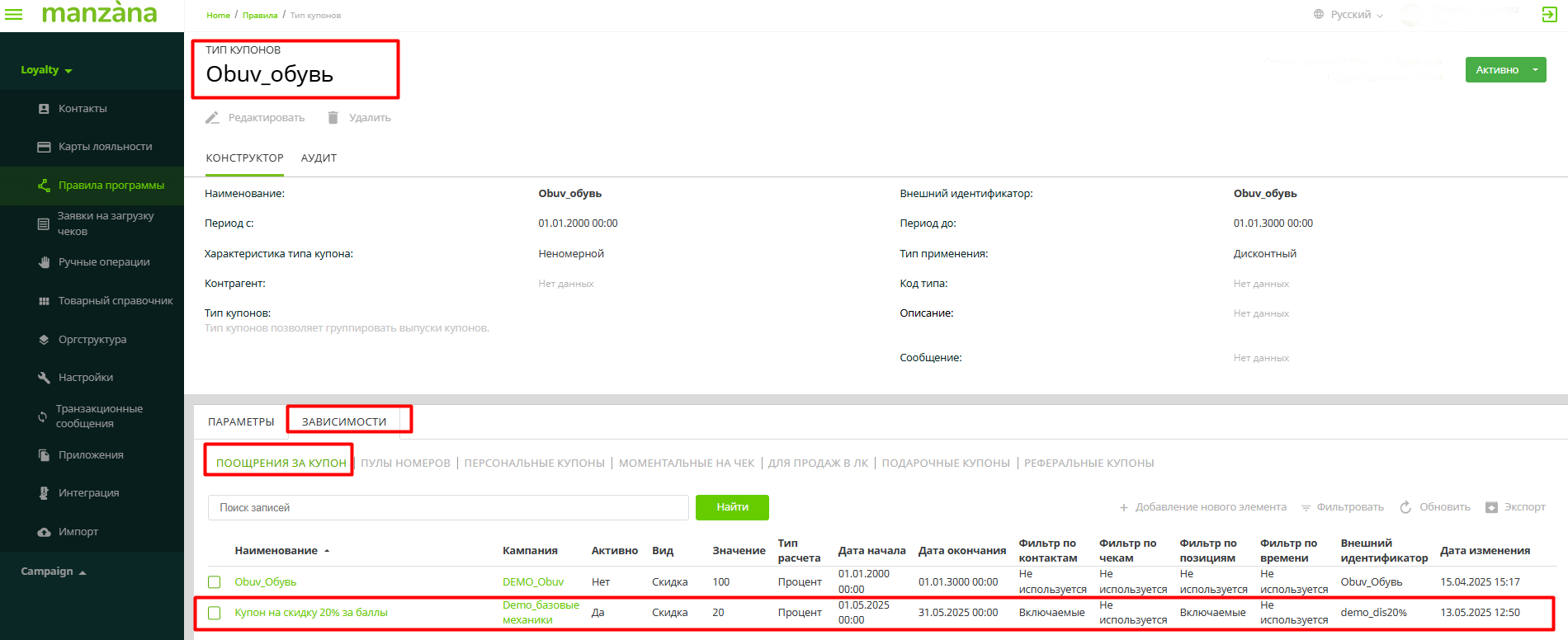Click the Filter icon above the table

(x=1306, y=507)
